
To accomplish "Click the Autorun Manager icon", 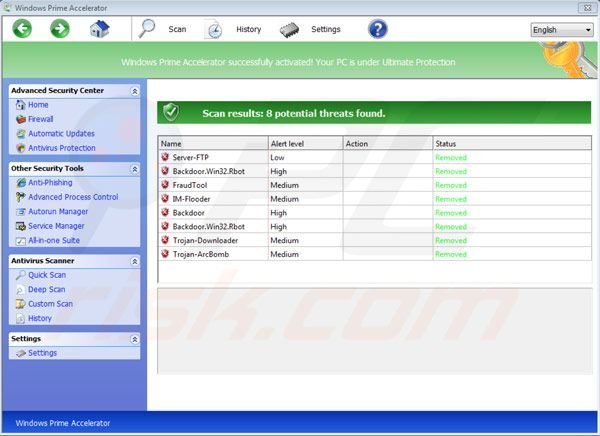I will tap(21, 211).
